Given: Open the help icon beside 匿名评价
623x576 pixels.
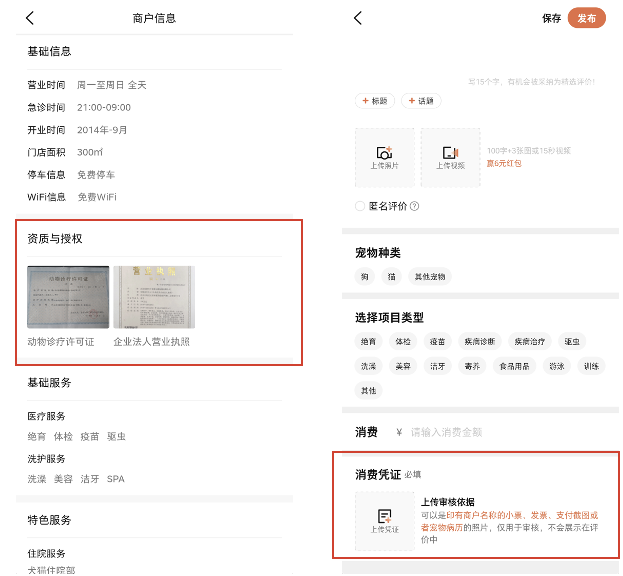Looking at the screenshot, I should (414, 206).
